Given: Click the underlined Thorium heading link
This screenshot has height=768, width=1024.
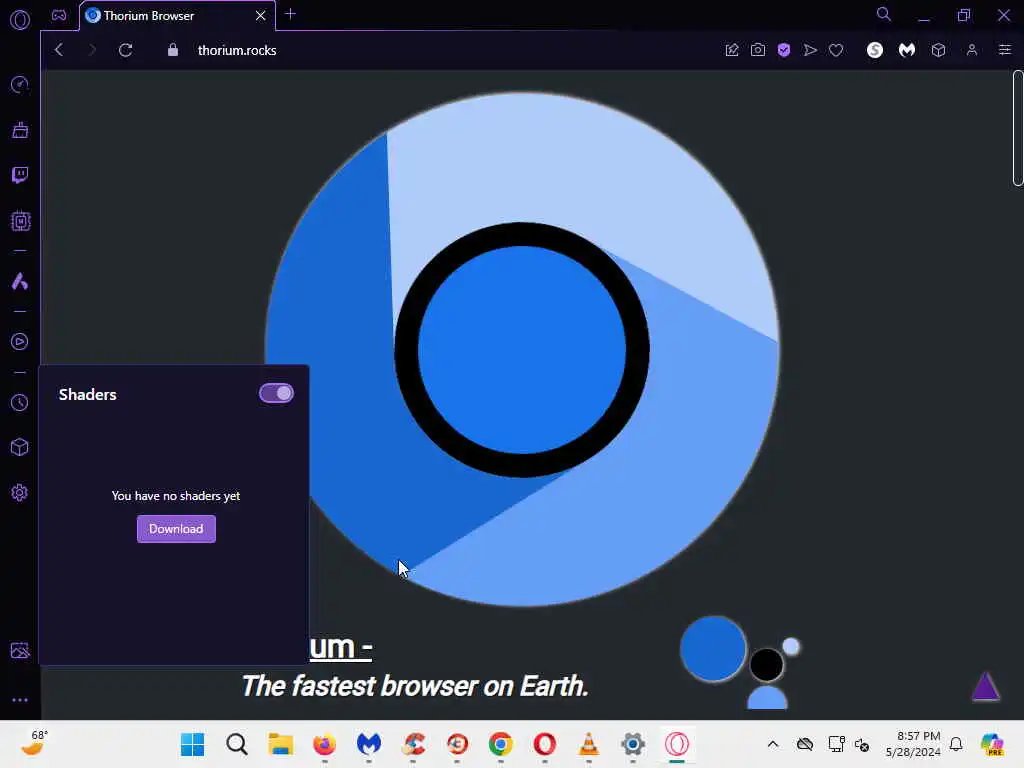Looking at the screenshot, I should tap(340, 647).
